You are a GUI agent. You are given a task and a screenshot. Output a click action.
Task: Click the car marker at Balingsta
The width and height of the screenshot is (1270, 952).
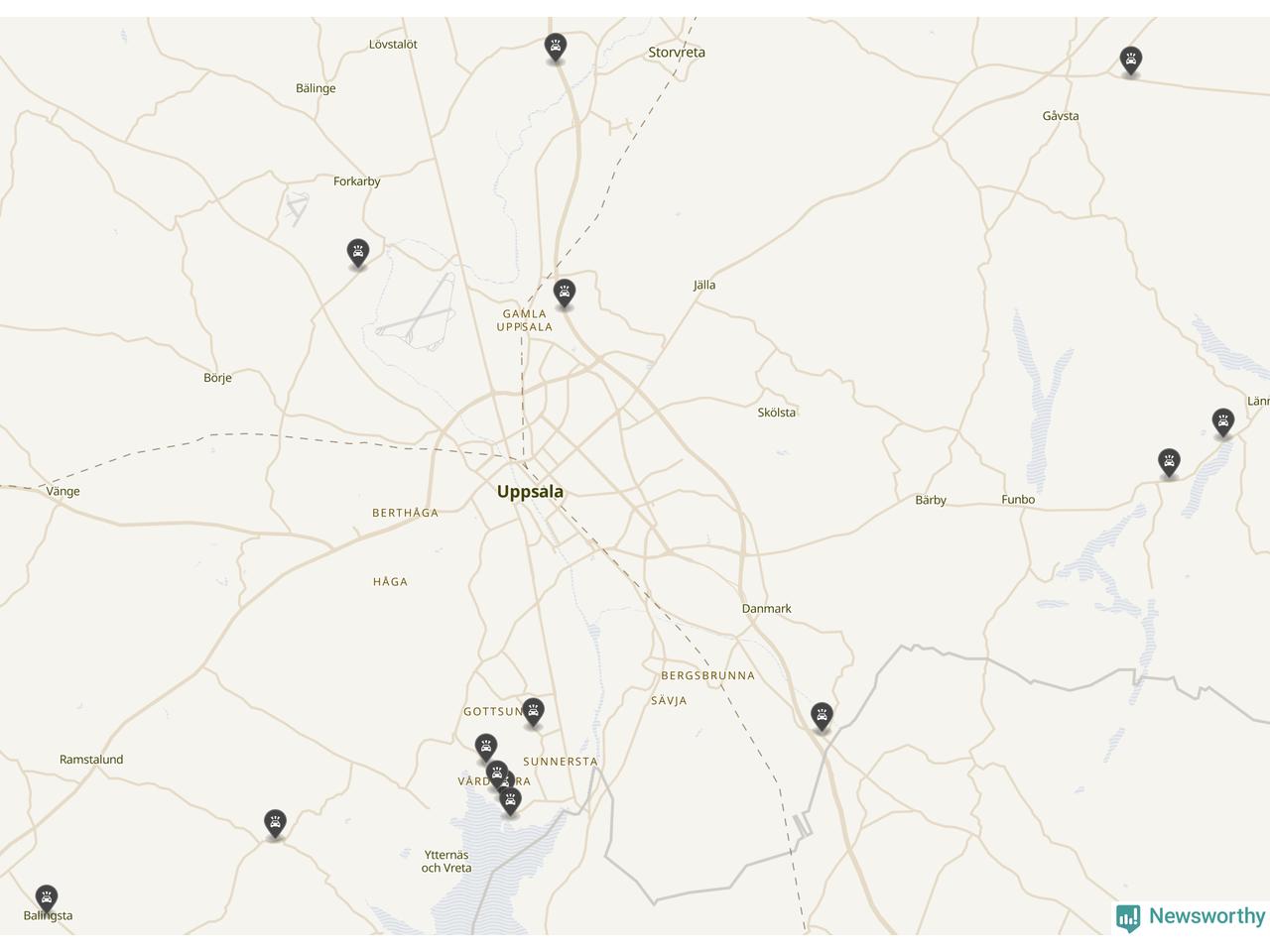pyautogui.click(x=47, y=898)
